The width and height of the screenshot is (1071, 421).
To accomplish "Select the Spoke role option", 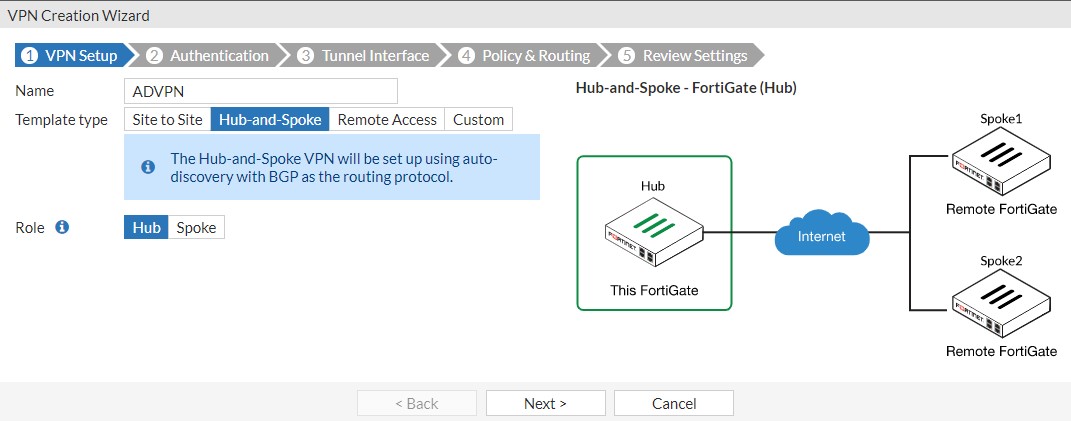I will click(196, 227).
